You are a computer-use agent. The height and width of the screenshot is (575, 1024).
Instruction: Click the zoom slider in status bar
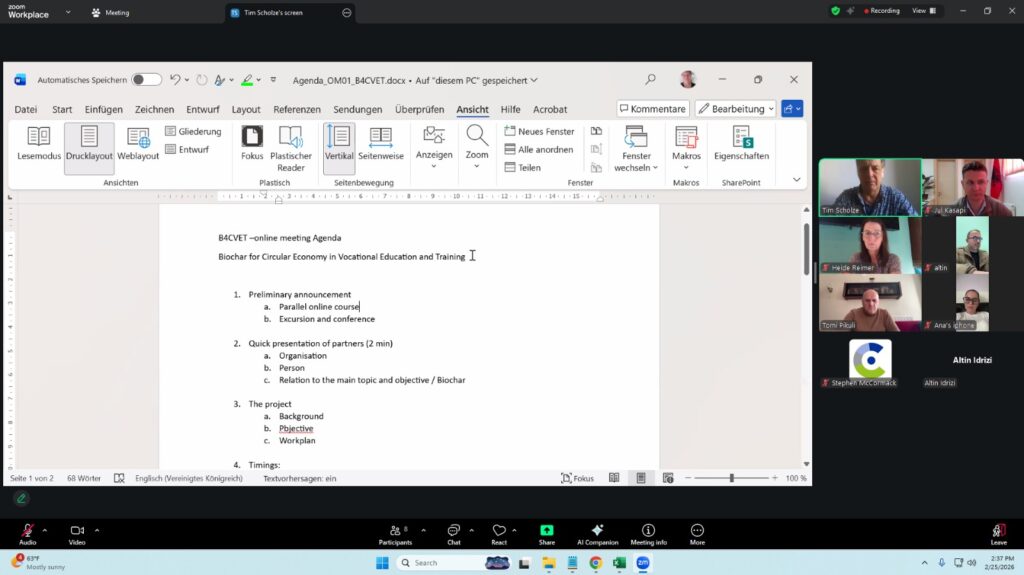731,478
